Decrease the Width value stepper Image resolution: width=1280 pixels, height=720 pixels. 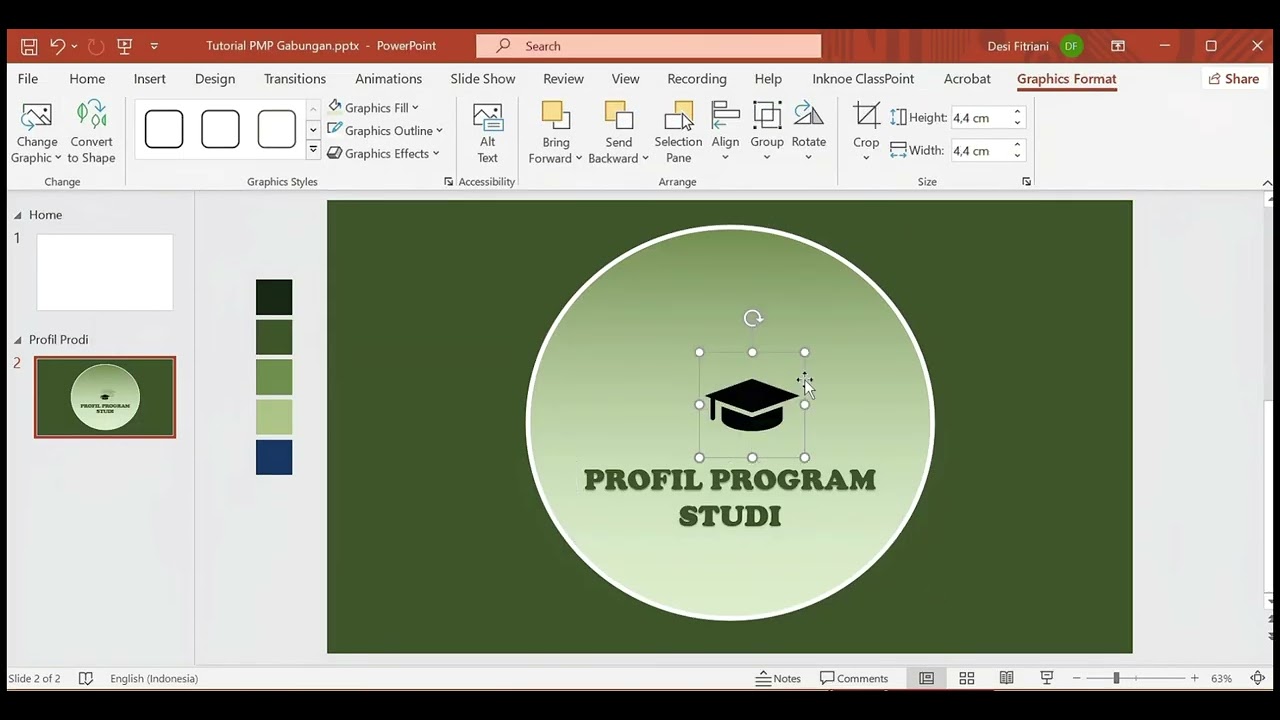[1017, 156]
